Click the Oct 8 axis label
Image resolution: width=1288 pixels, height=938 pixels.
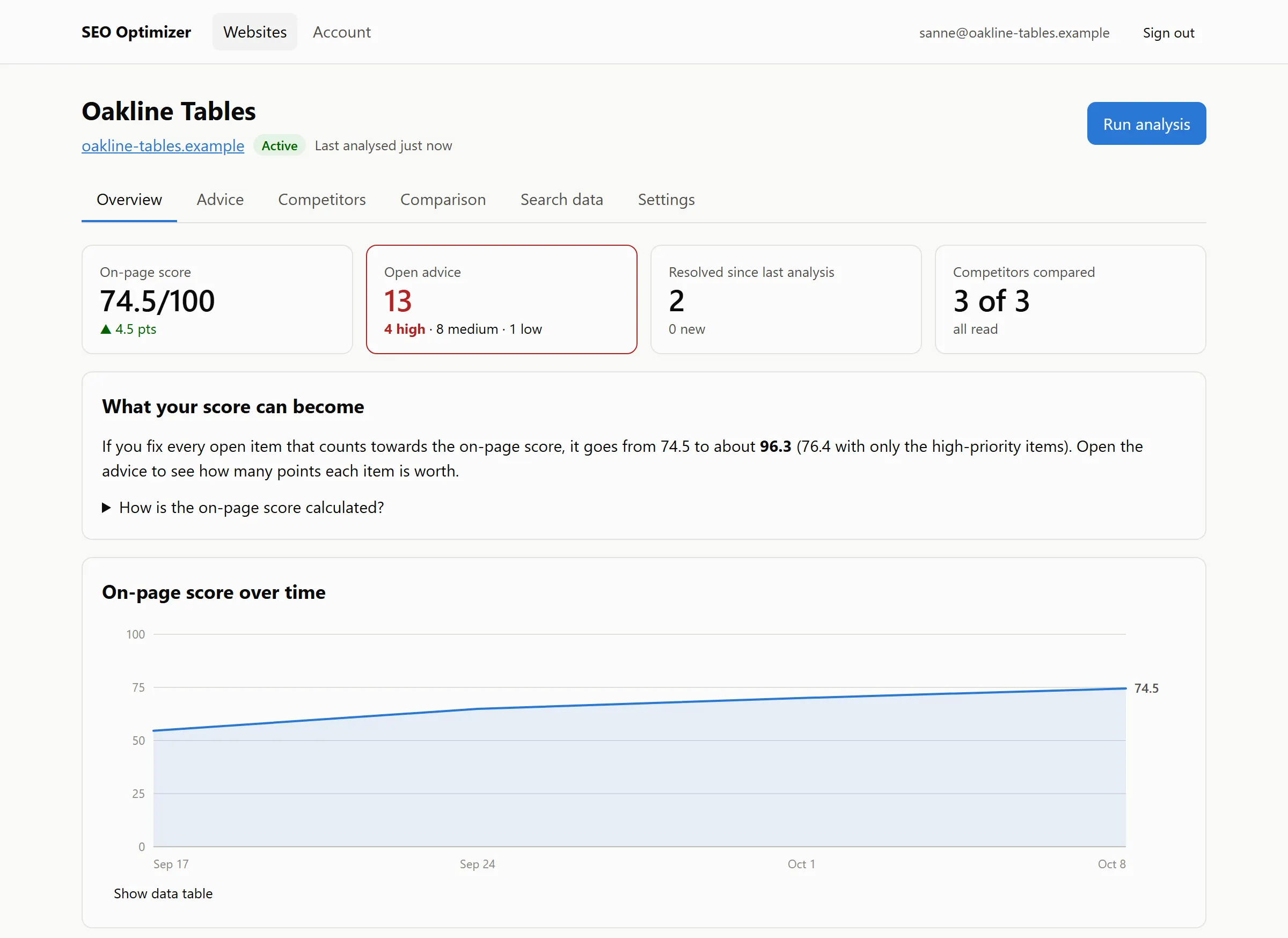pos(1111,864)
